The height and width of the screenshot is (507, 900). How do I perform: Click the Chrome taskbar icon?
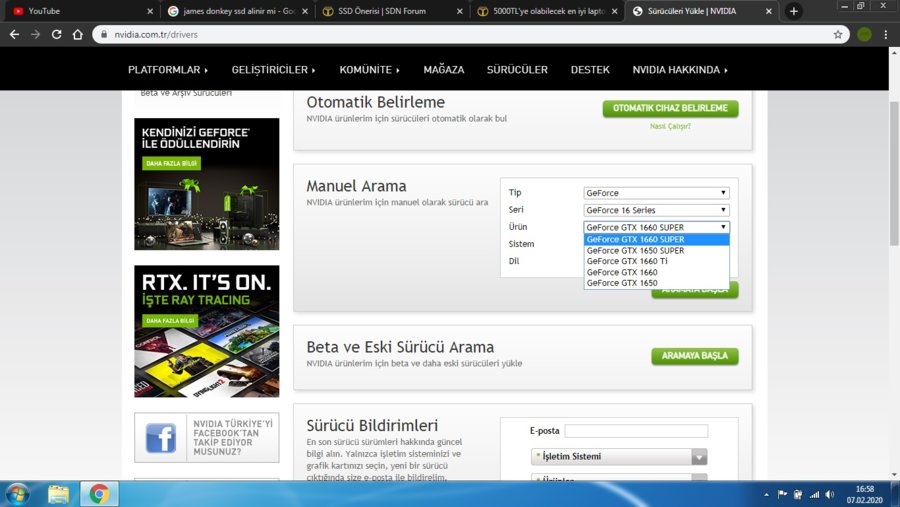coord(99,494)
